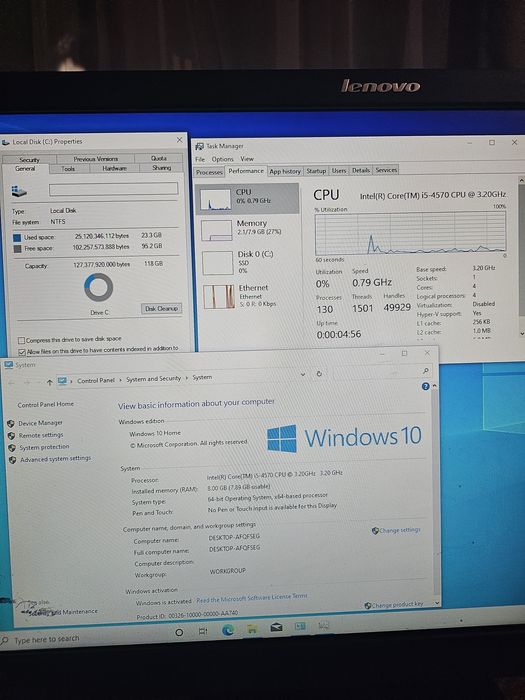Click the shield icon beside Remote settings

click(x=12, y=435)
